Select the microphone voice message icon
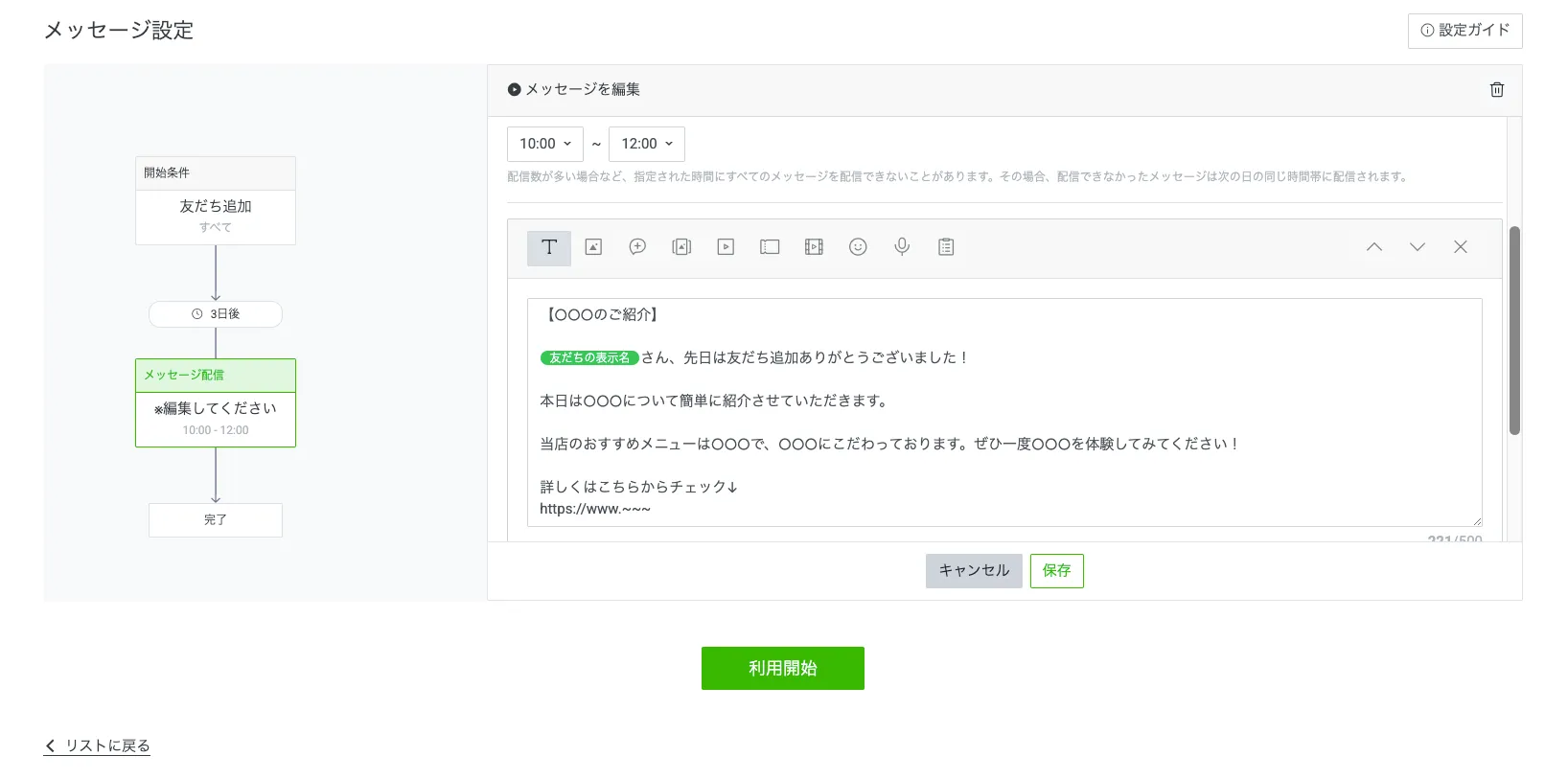 click(902, 247)
